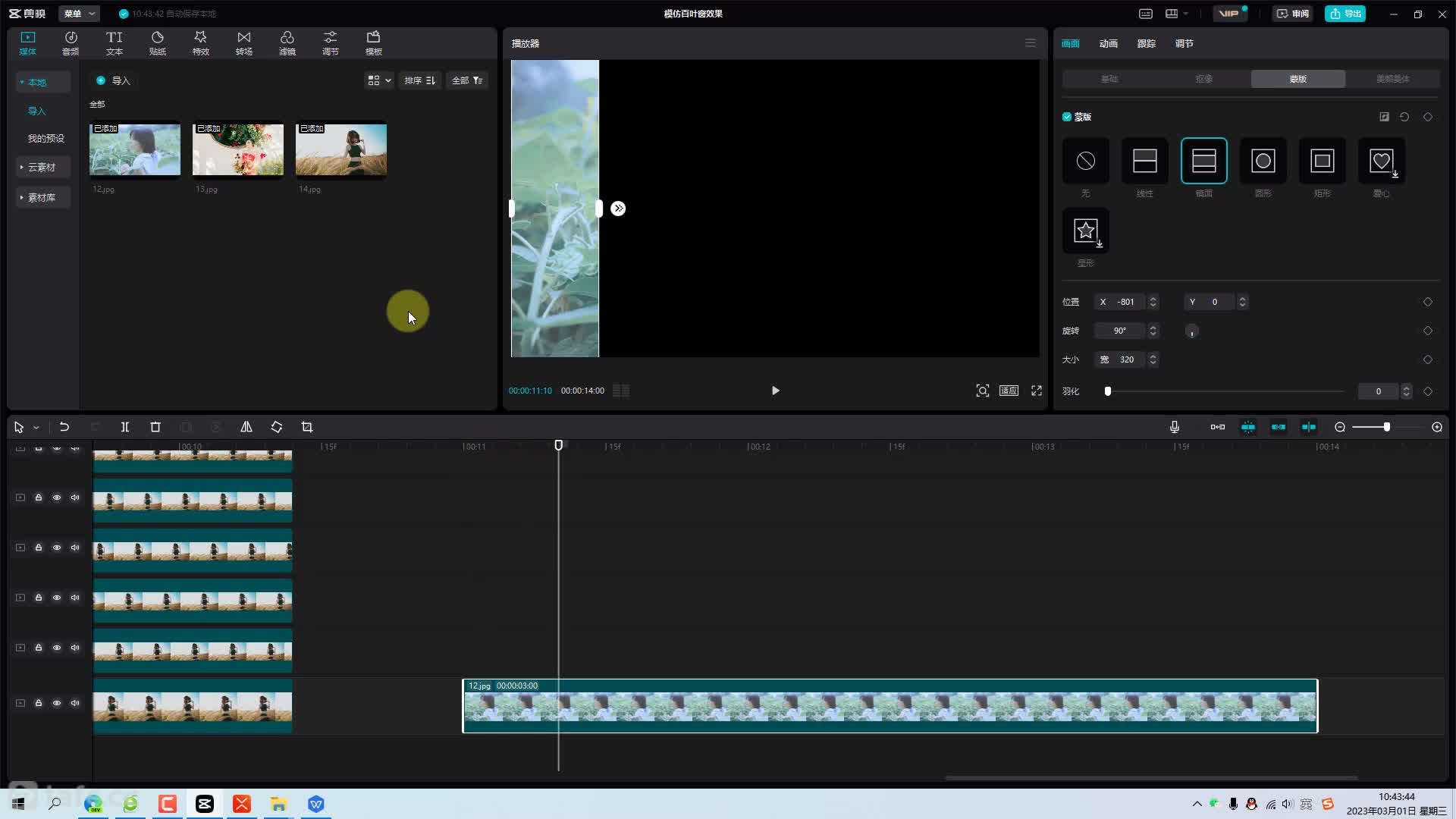This screenshot has height=819, width=1456.
Task: Collapse the 本地 local section
Action: coord(43,82)
